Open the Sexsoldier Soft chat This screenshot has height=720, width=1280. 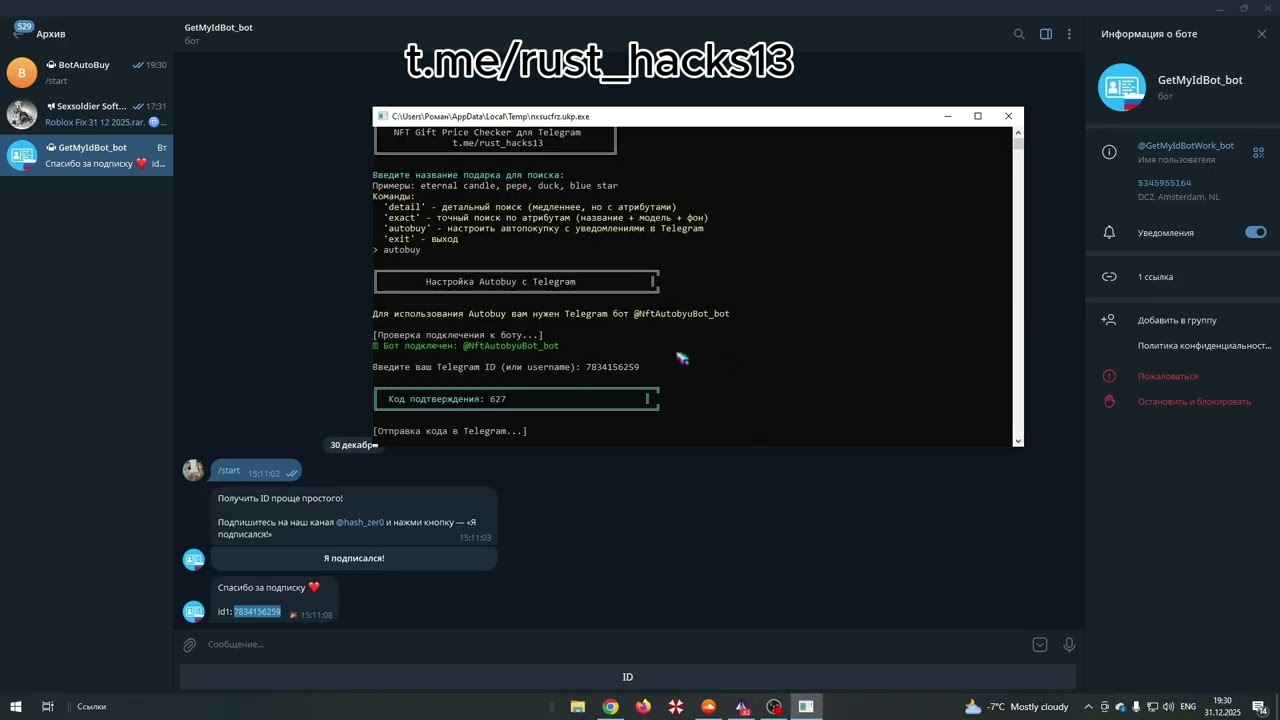tap(86, 114)
